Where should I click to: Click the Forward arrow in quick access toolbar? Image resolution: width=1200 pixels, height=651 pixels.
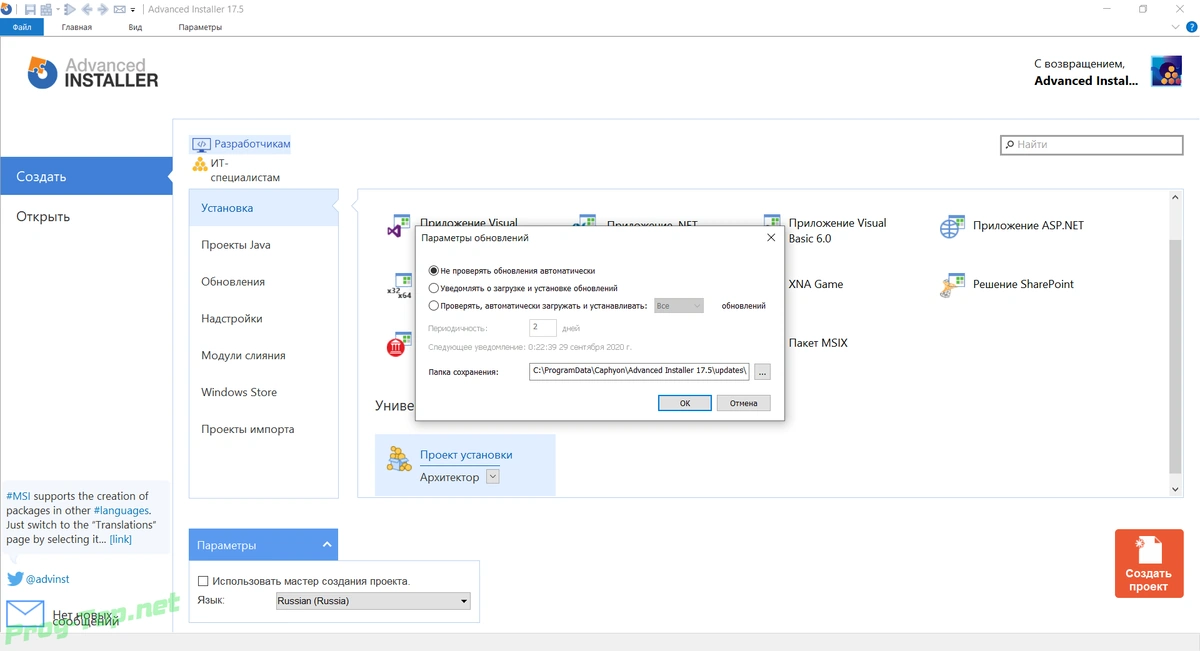click(x=103, y=9)
